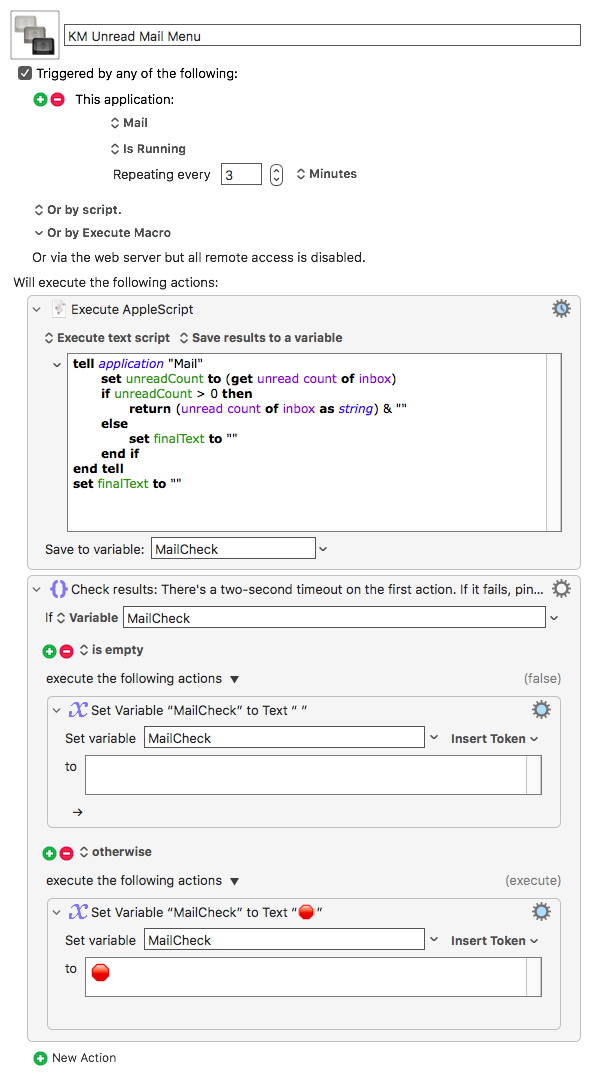Open the Execute AppleScript gear menu
Screen dimensions: 591x1076
561,309
